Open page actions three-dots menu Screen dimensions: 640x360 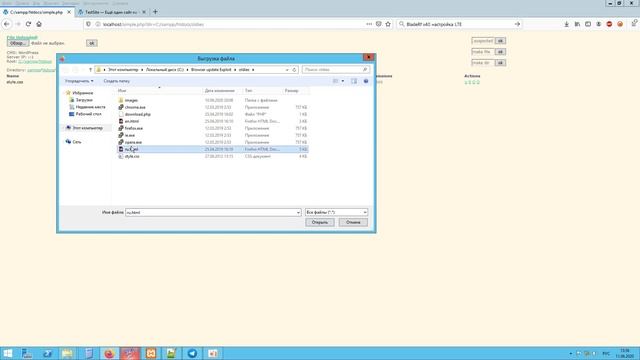coord(369,24)
